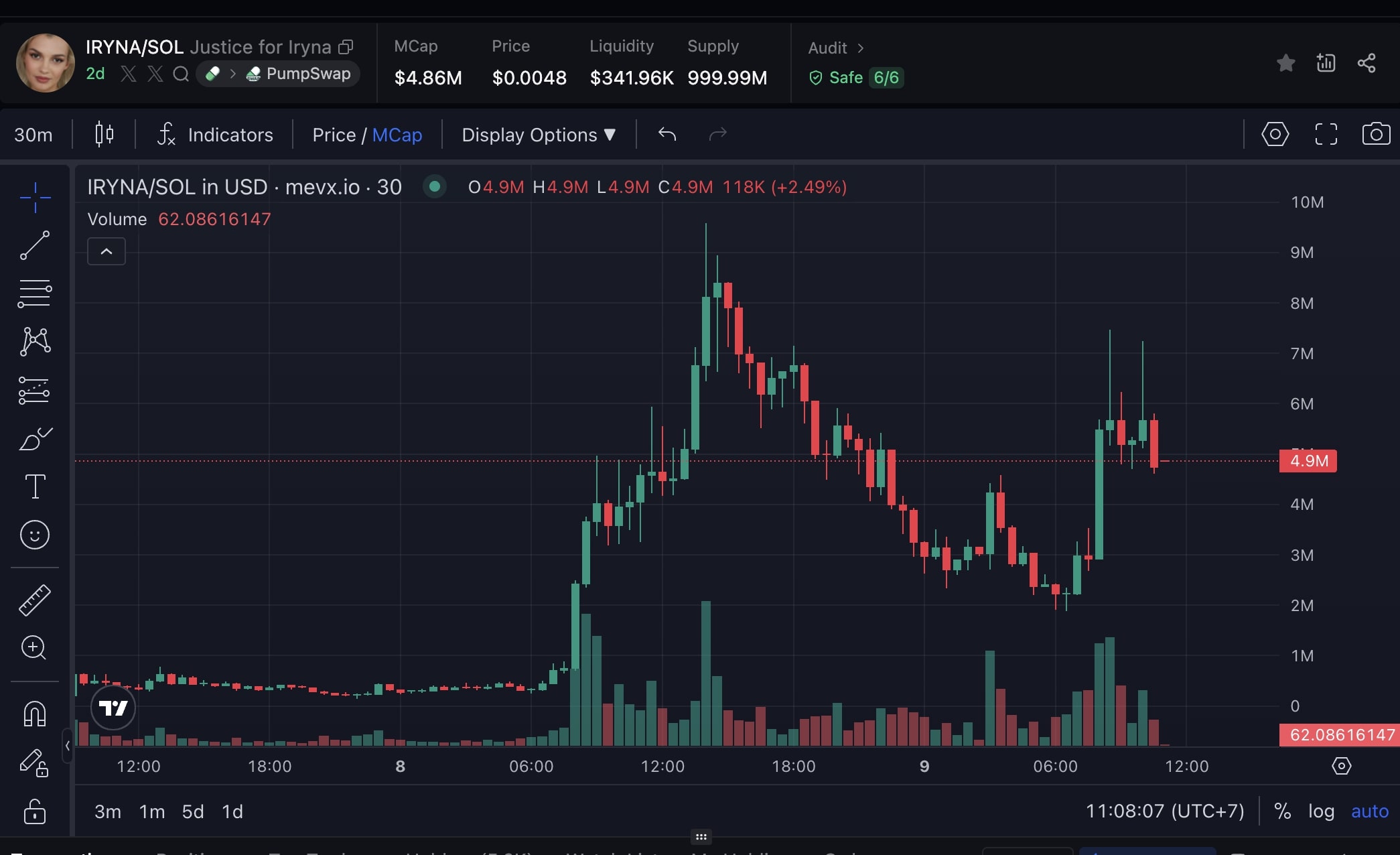Open the Audit details link
Image resolution: width=1400 pixels, height=855 pixels.
pyautogui.click(x=835, y=48)
